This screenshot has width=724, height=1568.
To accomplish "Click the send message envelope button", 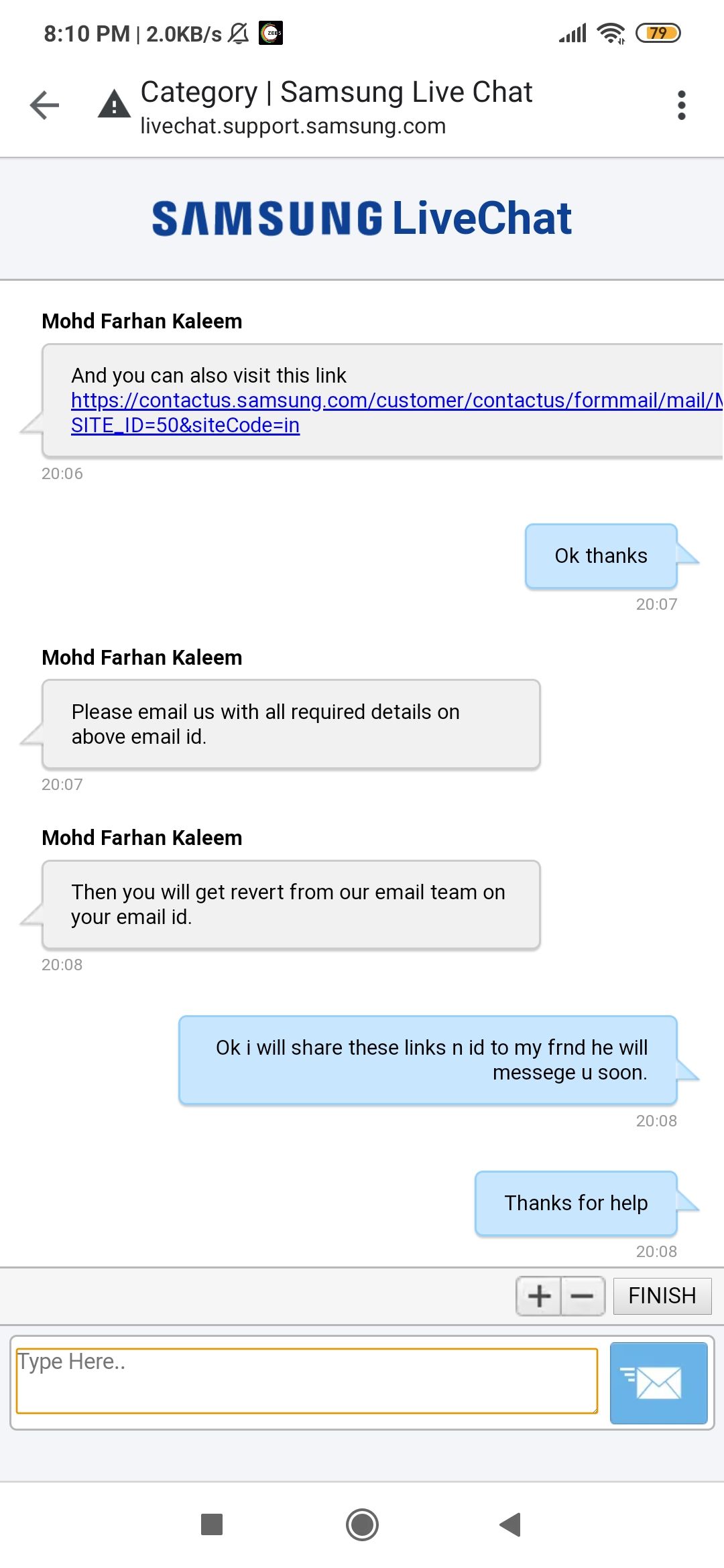I will click(x=658, y=1382).
